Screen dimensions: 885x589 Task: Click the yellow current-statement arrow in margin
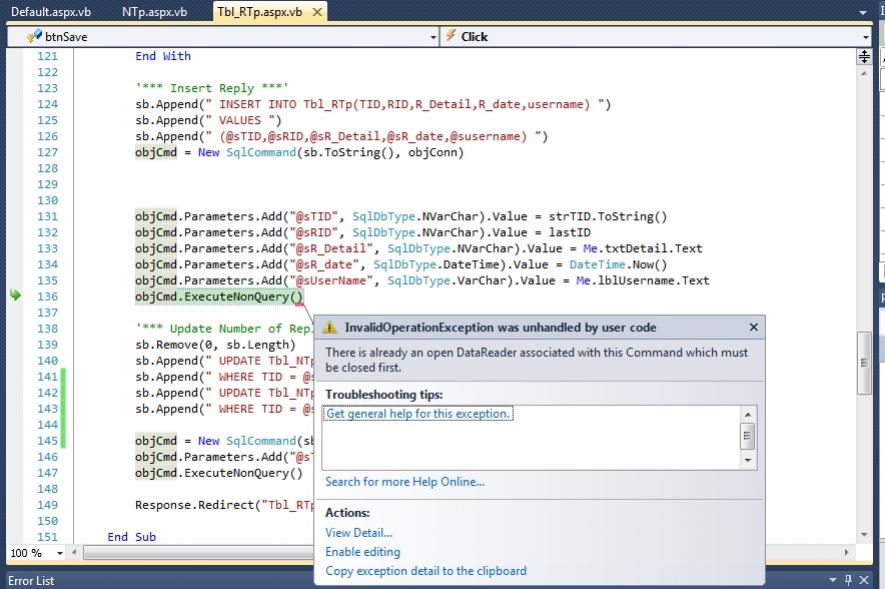15,296
